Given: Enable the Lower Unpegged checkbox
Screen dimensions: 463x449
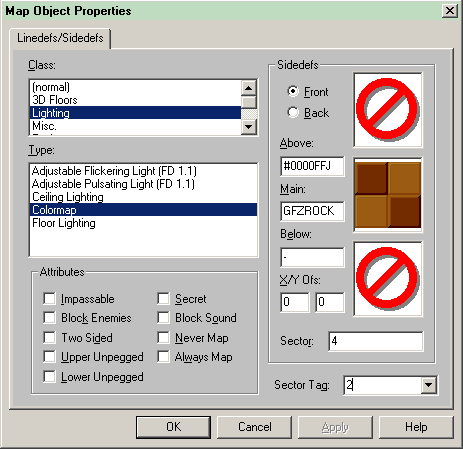Looking at the screenshot, I should pyautogui.click(x=49, y=376).
